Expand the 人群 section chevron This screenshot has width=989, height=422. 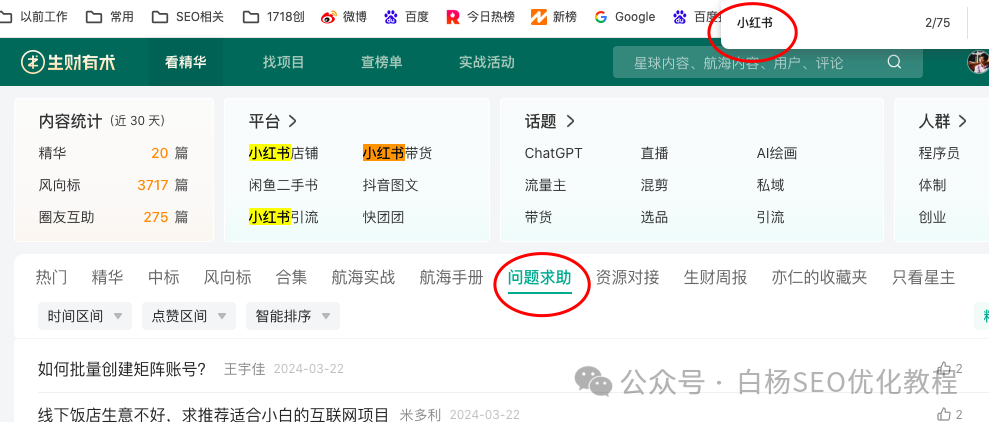coord(963,121)
